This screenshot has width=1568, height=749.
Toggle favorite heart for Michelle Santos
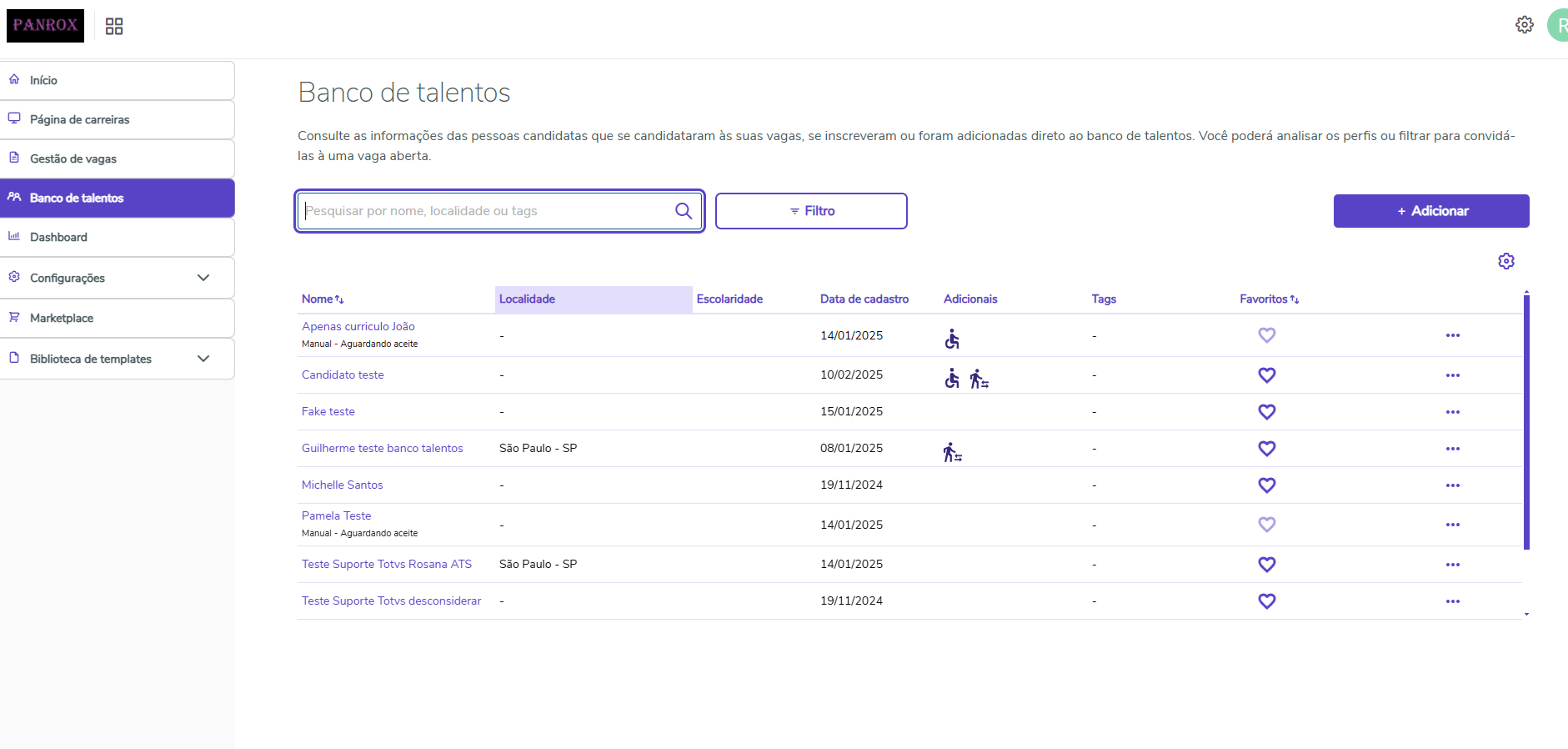(x=1266, y=485)
